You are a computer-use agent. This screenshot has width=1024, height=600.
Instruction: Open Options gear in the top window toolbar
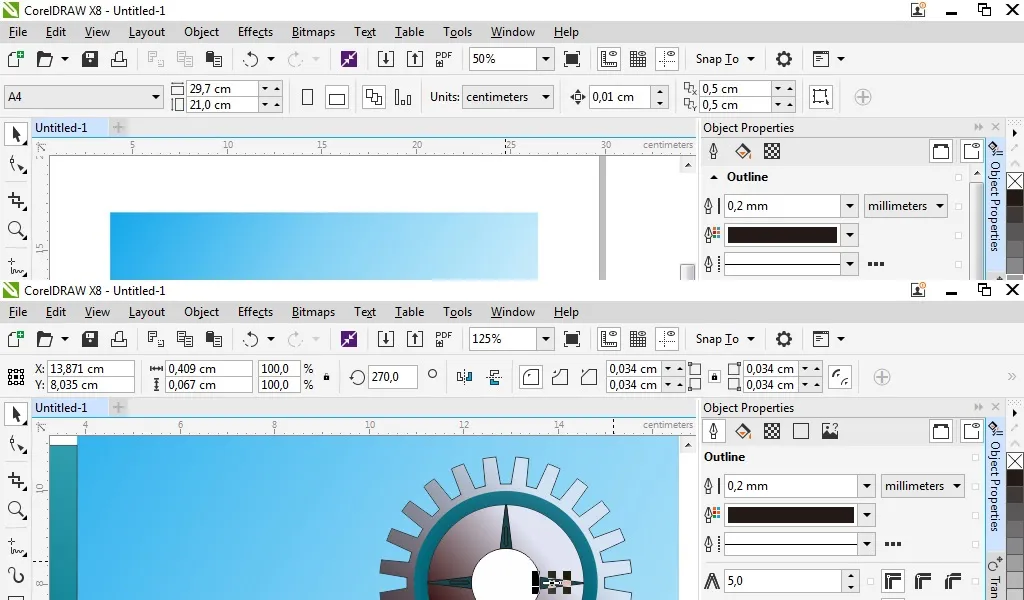[x=784, y=59]
